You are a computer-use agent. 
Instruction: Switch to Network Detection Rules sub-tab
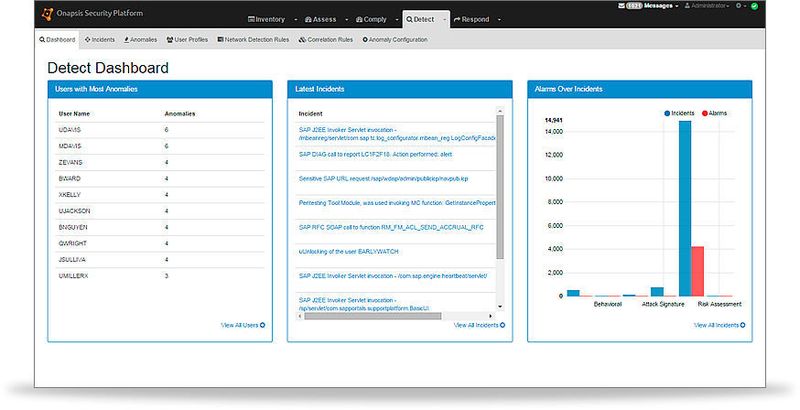[x=253, y=40]
